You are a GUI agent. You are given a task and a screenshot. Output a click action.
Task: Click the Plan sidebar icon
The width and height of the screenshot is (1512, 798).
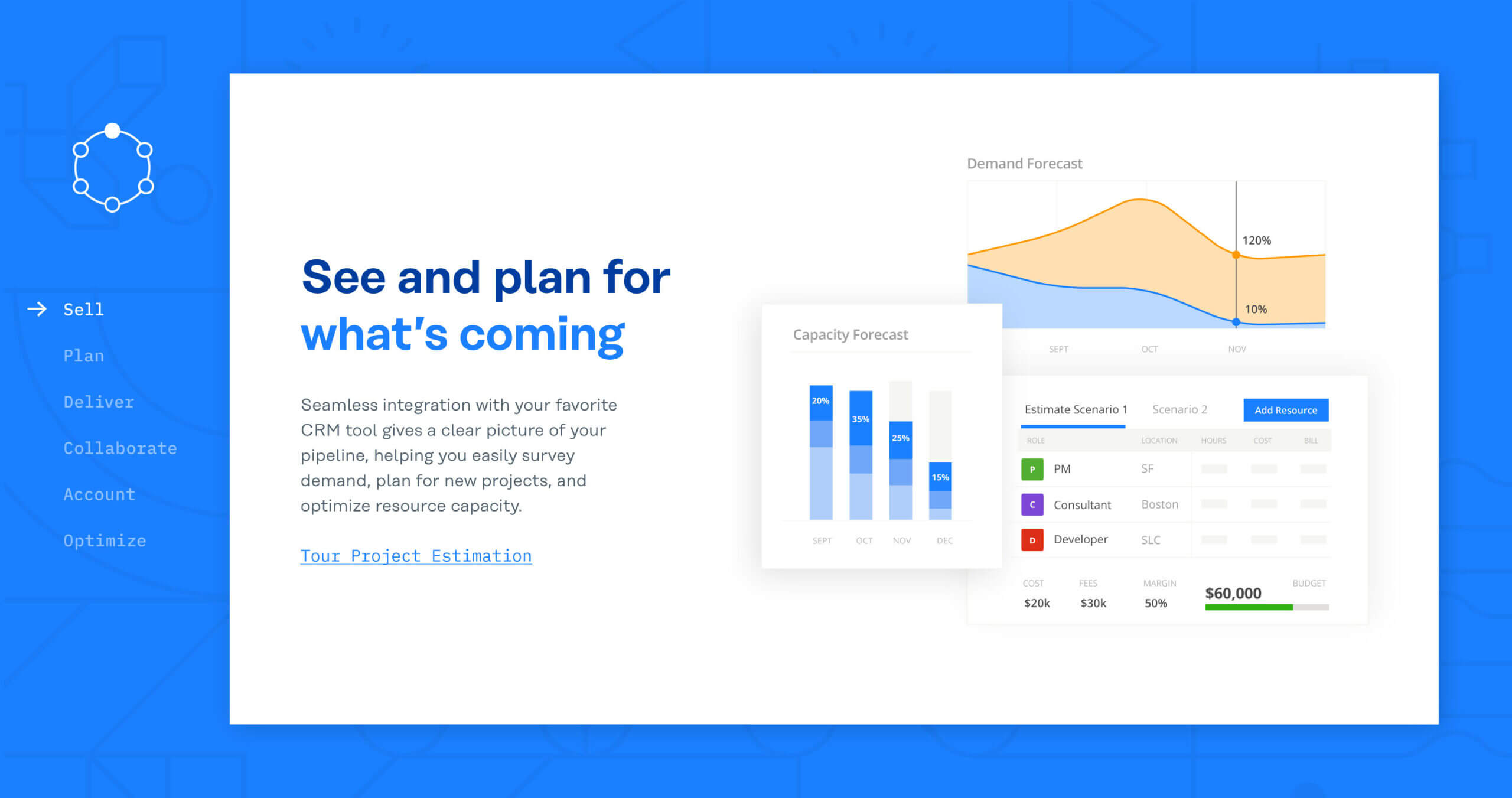84,355
